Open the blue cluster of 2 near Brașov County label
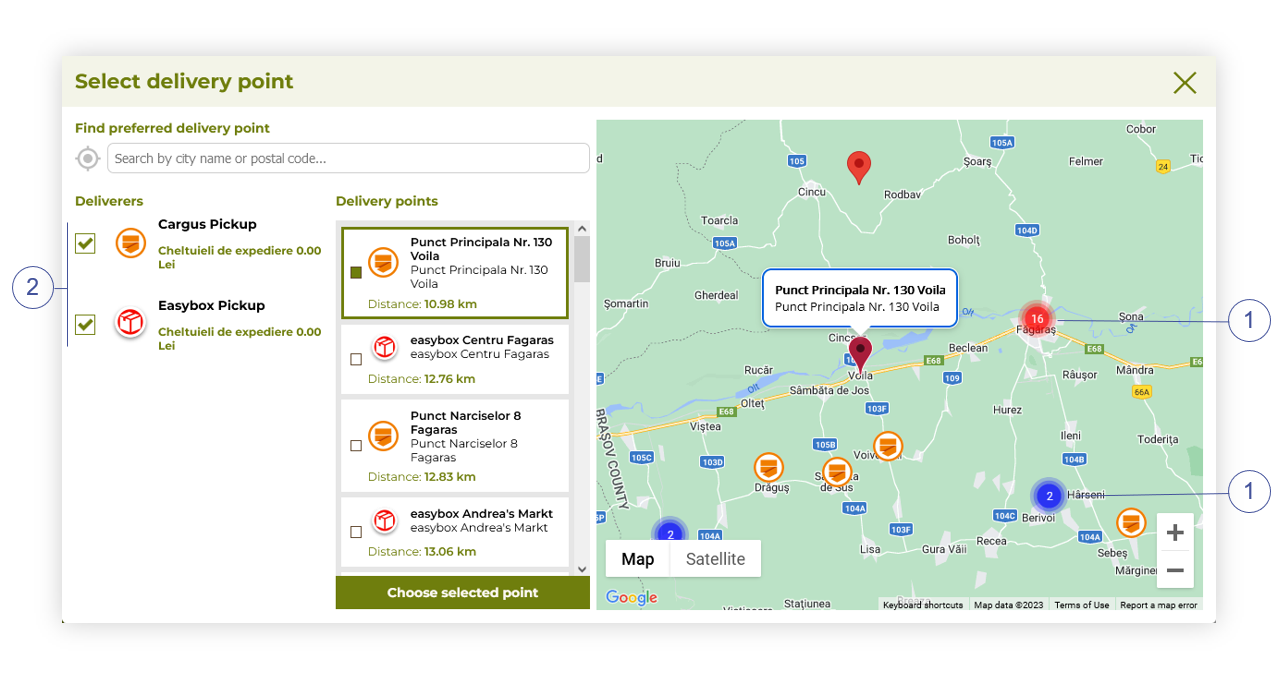 pyautogui.click(x=669, y=534)
